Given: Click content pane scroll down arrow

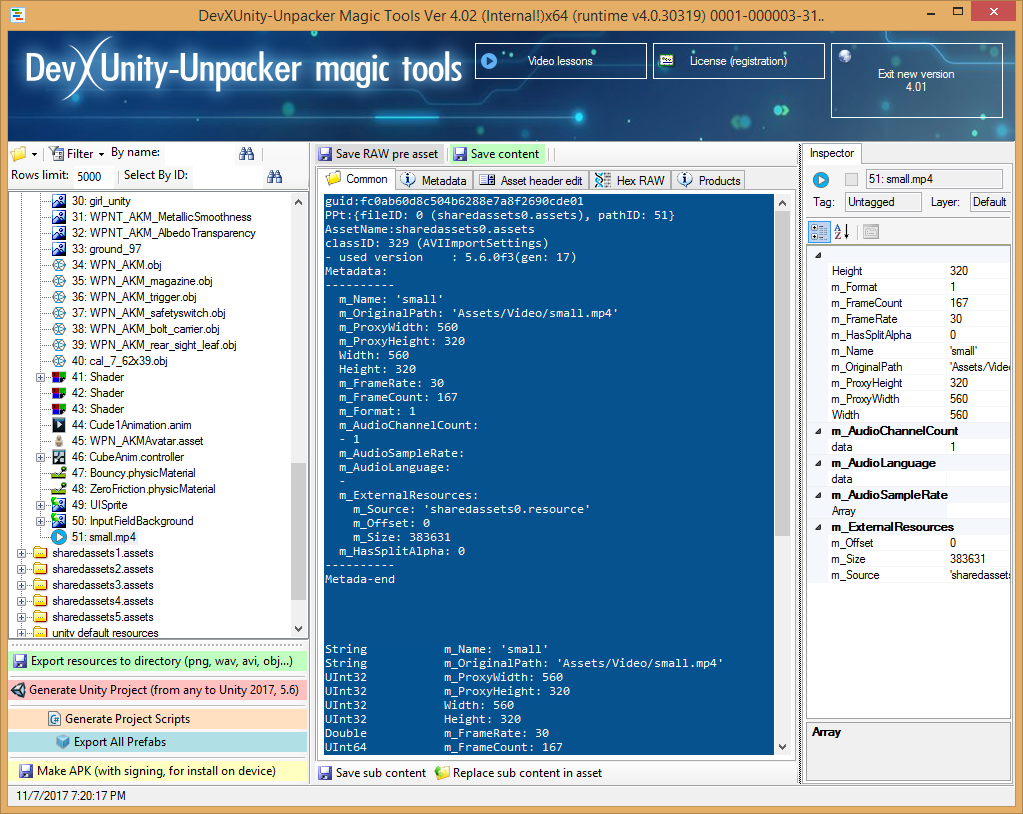Looking at the screenshot, I should (782, 747).
